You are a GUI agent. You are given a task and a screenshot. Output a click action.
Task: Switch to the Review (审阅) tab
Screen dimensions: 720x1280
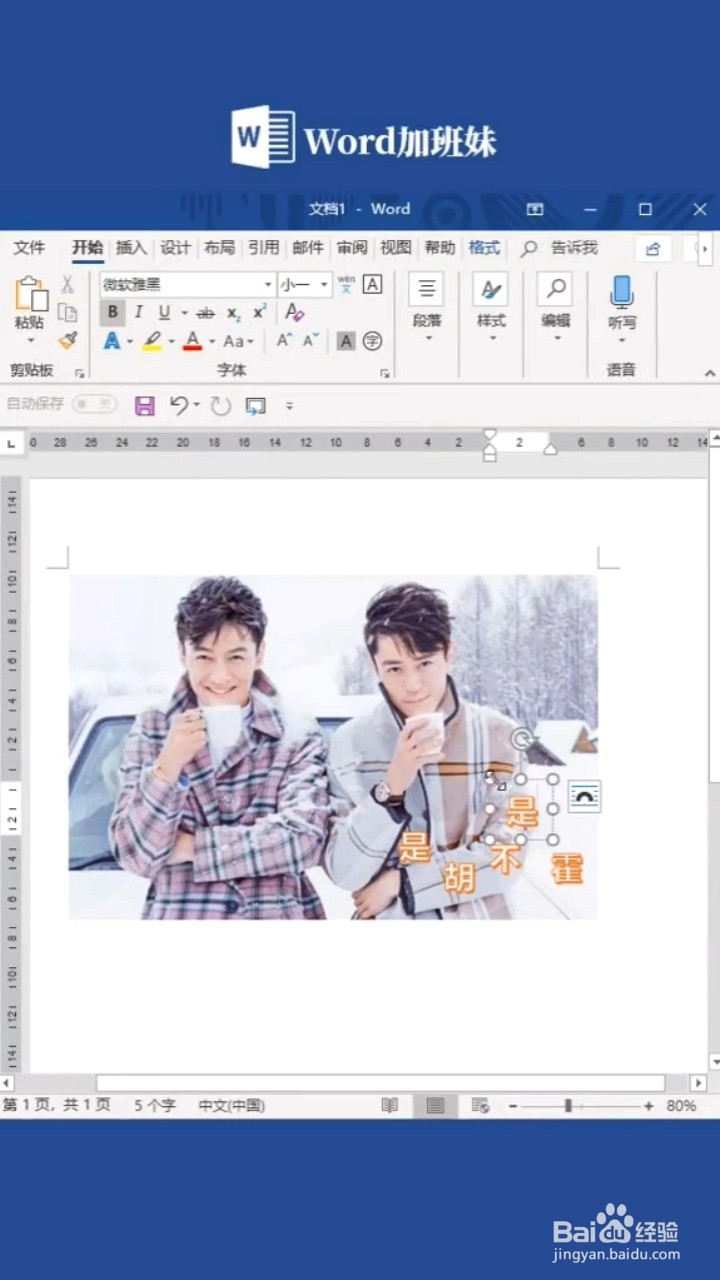351,248
